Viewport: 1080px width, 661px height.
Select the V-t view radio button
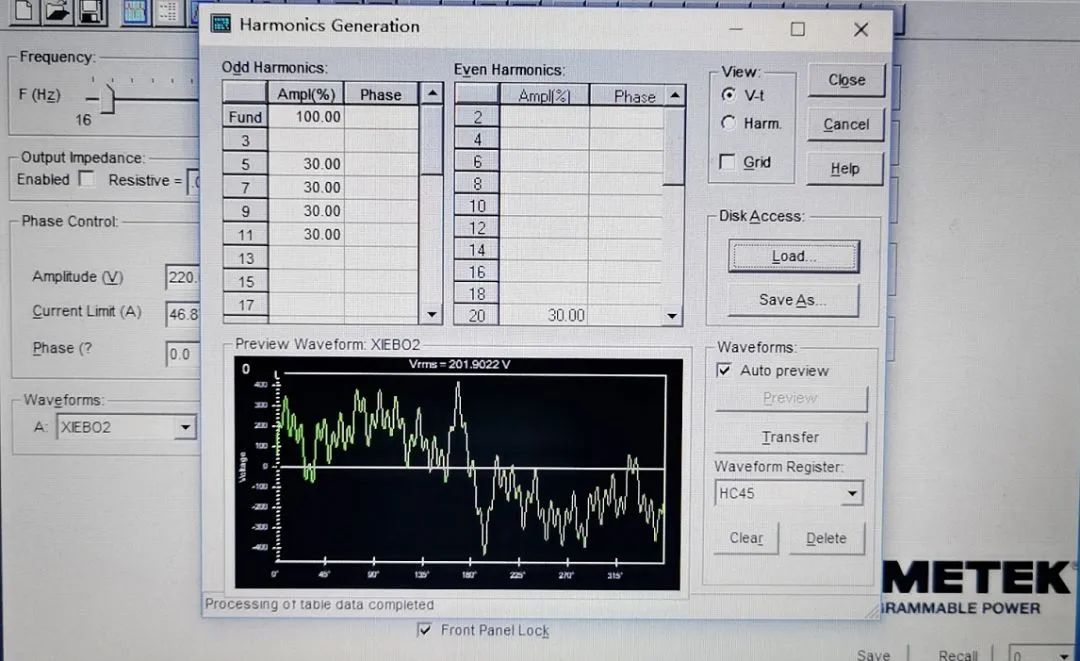pos(728,95)
